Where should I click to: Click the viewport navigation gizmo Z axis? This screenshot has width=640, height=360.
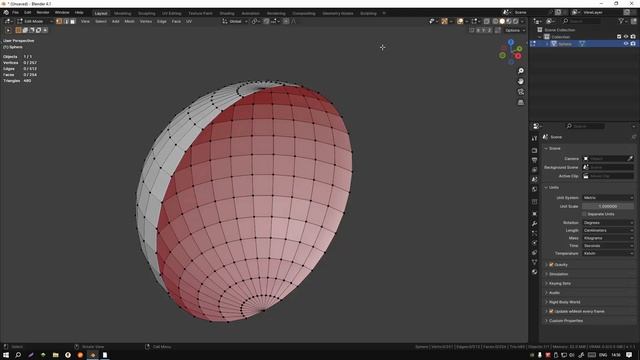511,42
